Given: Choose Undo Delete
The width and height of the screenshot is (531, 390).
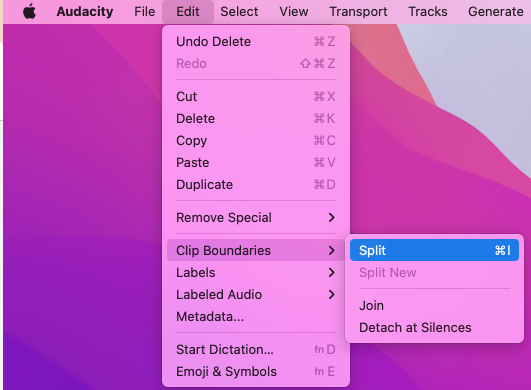Looking at the screenshot, I should [256, 42].
